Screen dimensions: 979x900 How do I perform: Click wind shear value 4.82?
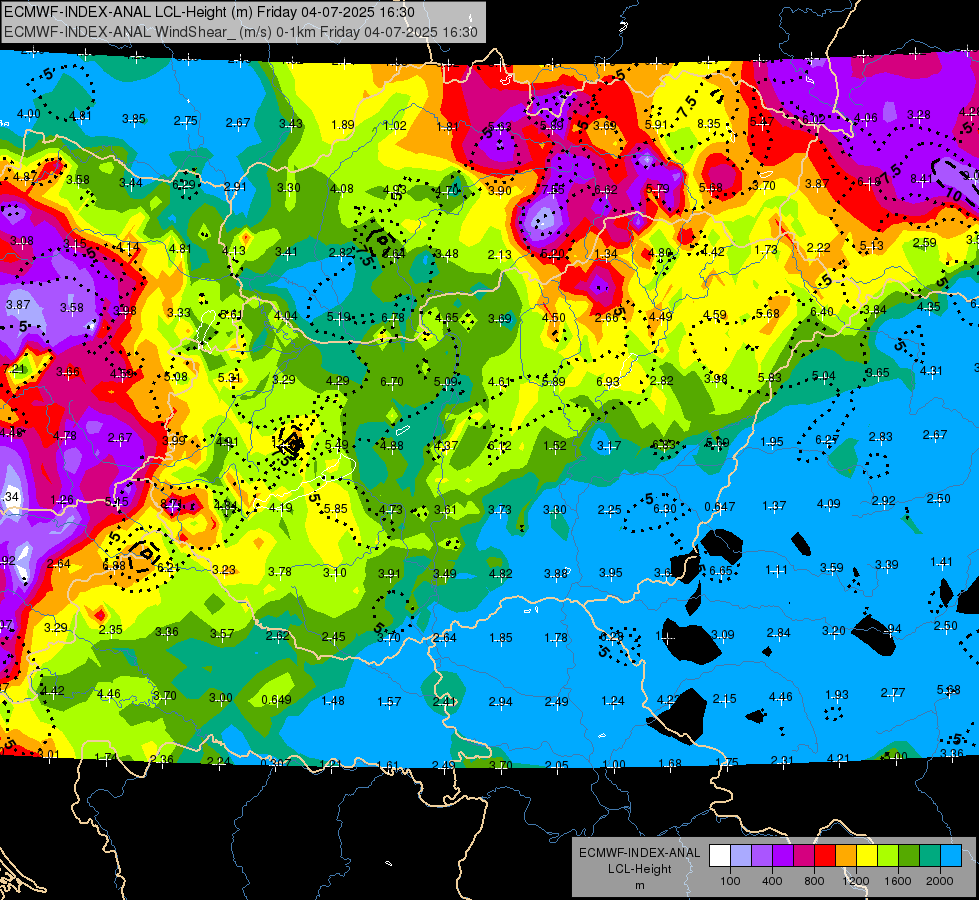500,573
